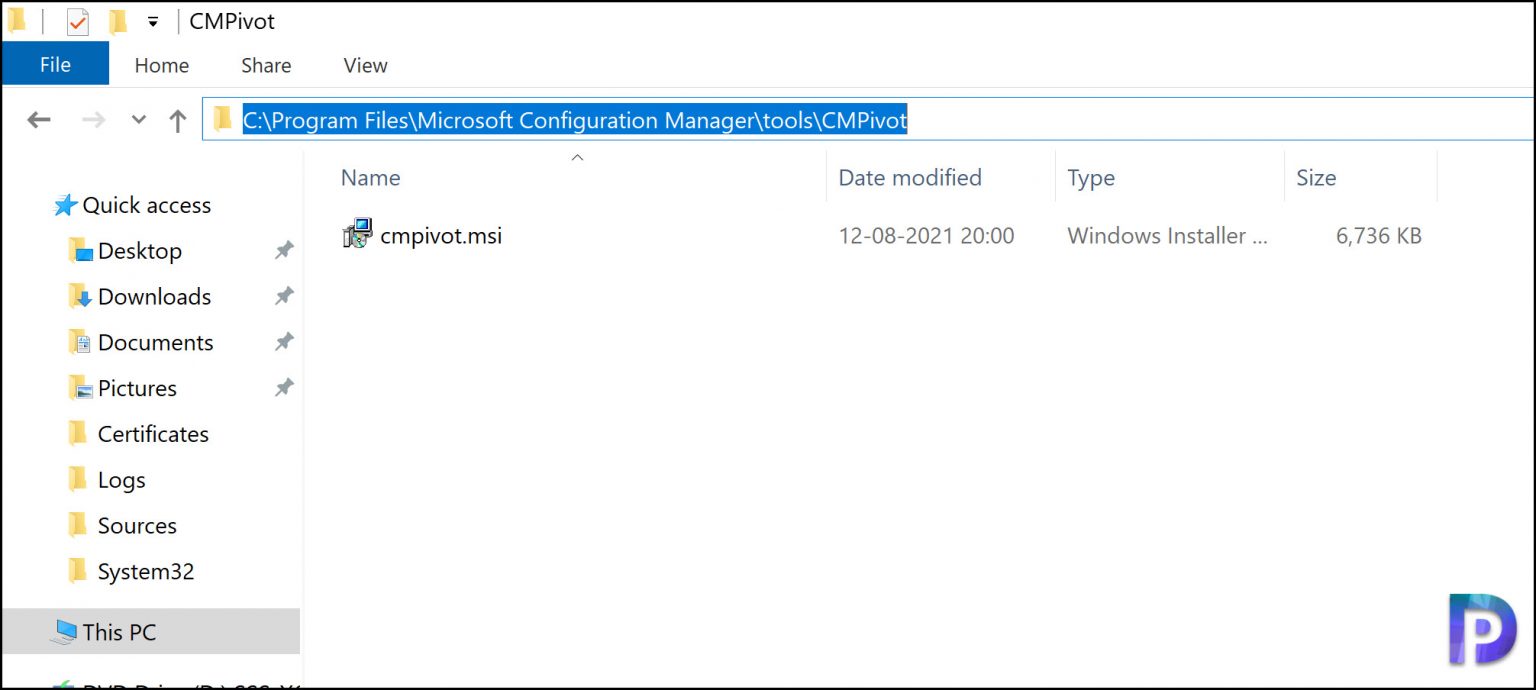1536x690 pixels.
Task: Open the Sources folder in sidebar
Action: pyautogui.click(x=137, y=526)
